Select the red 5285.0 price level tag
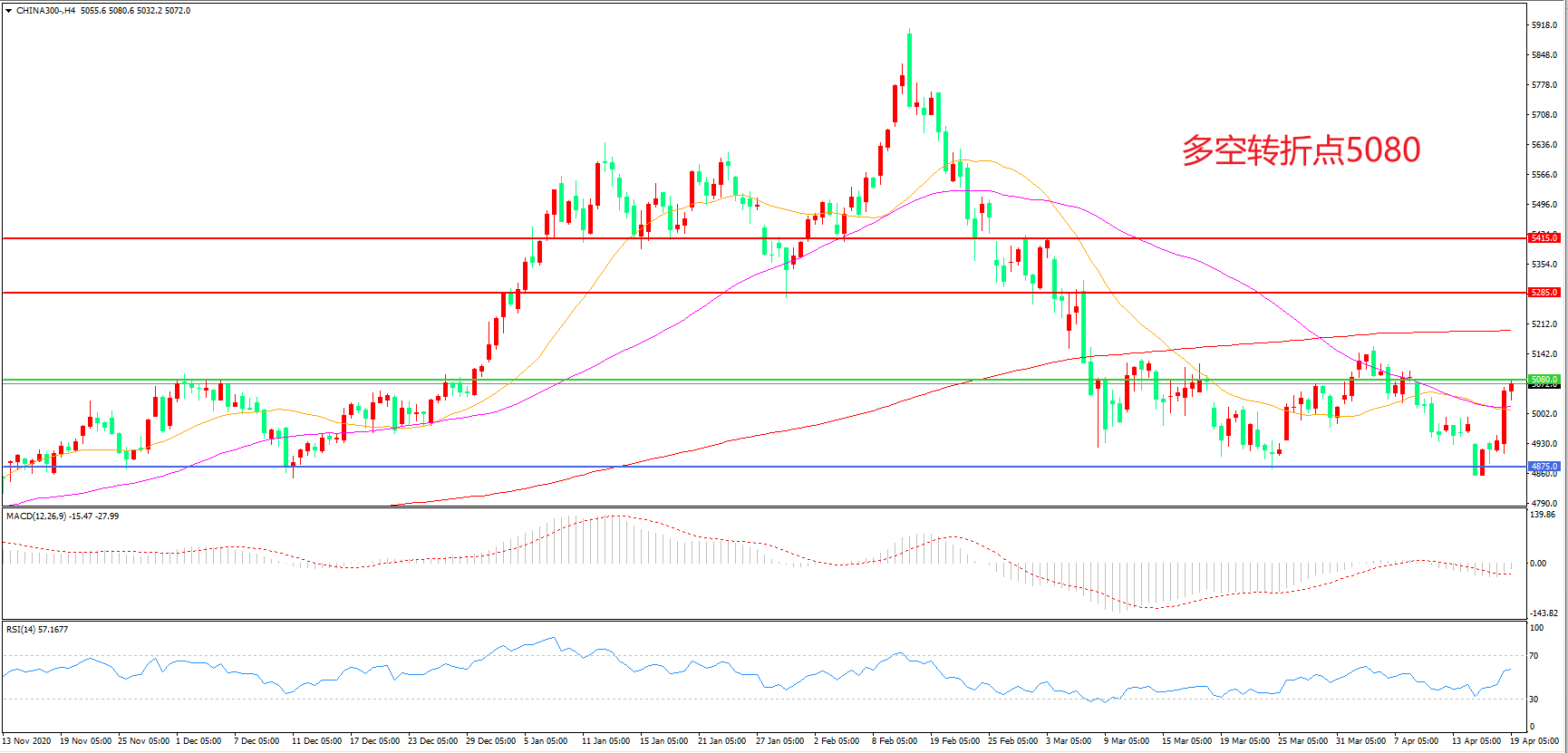The width and height of the screenshot is (1568, 753). [1544, 293]
